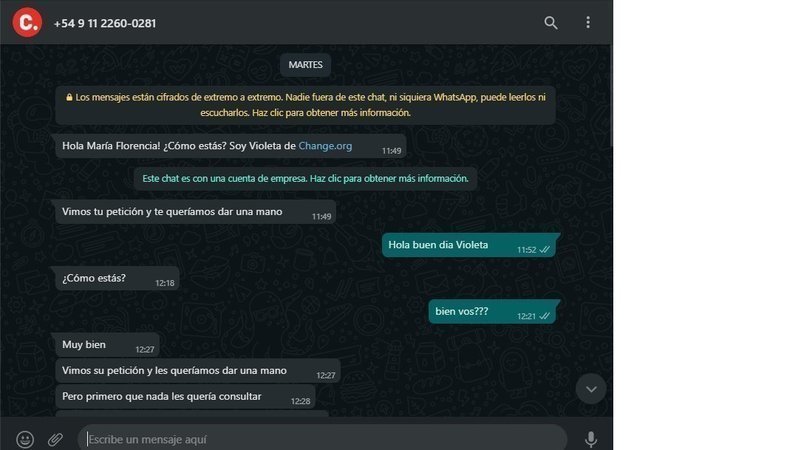This screenshot has height=450, width=800.
Task: Open the Change.org contact profile picture
Action: point(27,22)
